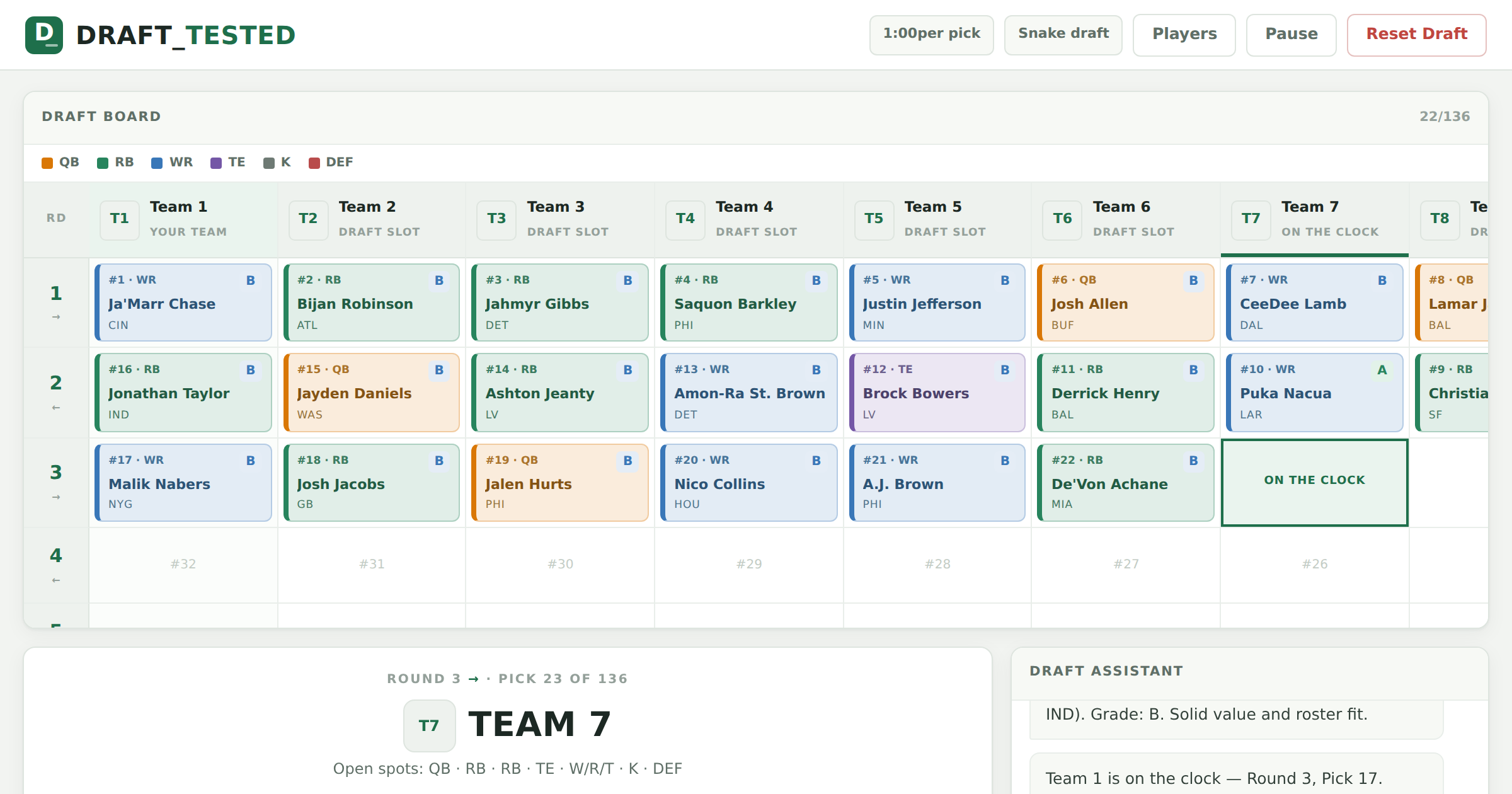The height and width of the screenshot is (794, 1512).
Task: Click the T6 team badge in header
Action: (x=1062, y=219)
